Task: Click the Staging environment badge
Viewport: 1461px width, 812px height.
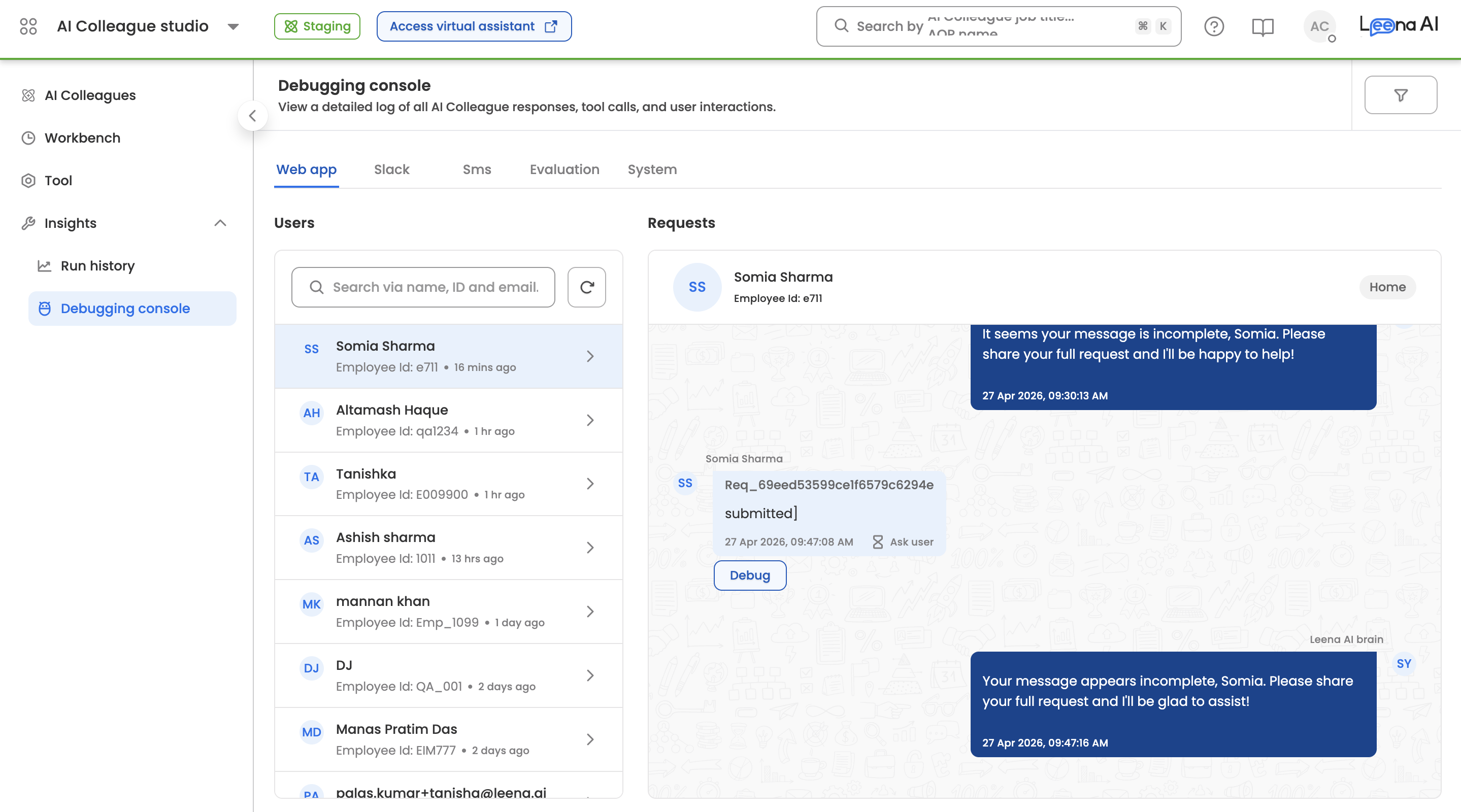Action: pos(317,27)
